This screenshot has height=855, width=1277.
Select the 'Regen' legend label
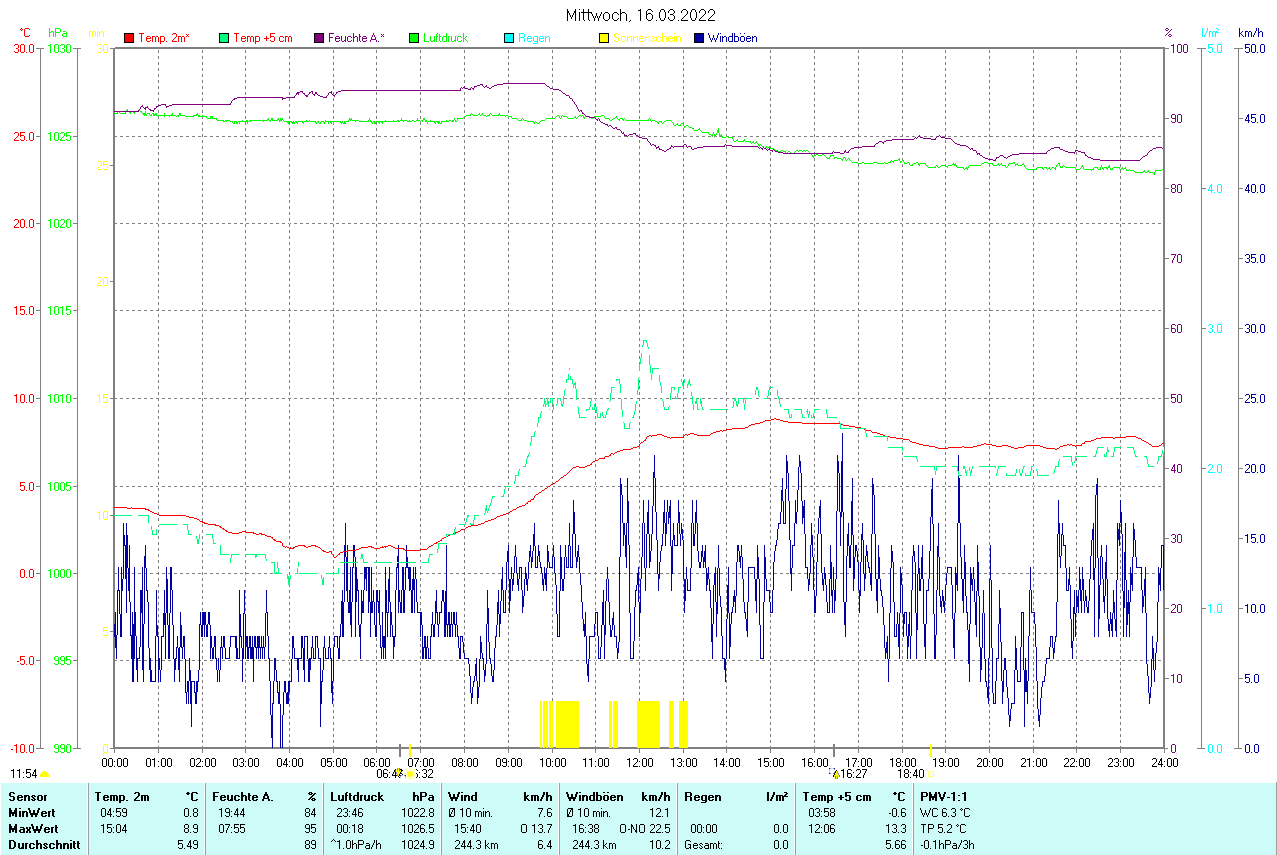tap(534, 38)
